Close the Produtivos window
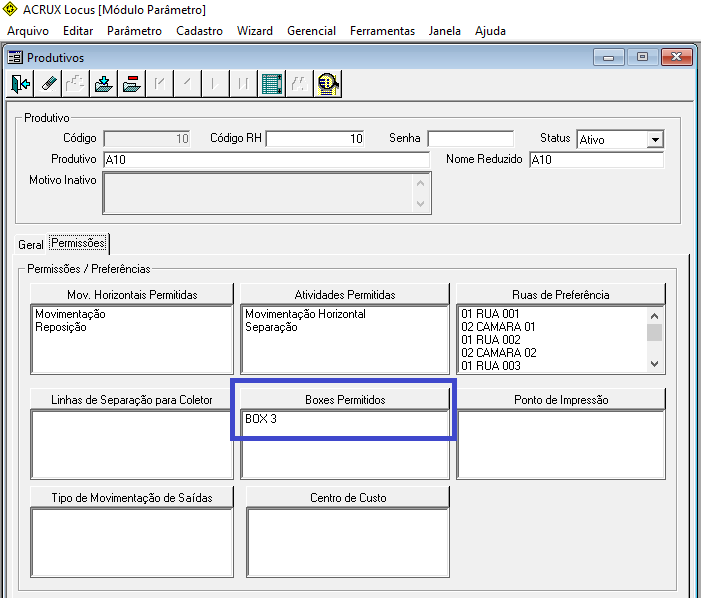Viewport: 701px width, 598px height. coord(676,57)
